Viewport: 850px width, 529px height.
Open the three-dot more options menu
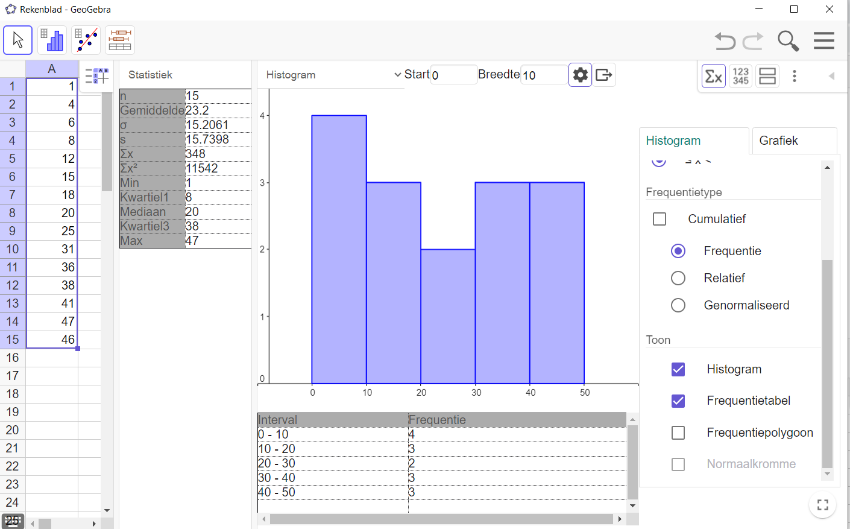(x=795, y=76)
